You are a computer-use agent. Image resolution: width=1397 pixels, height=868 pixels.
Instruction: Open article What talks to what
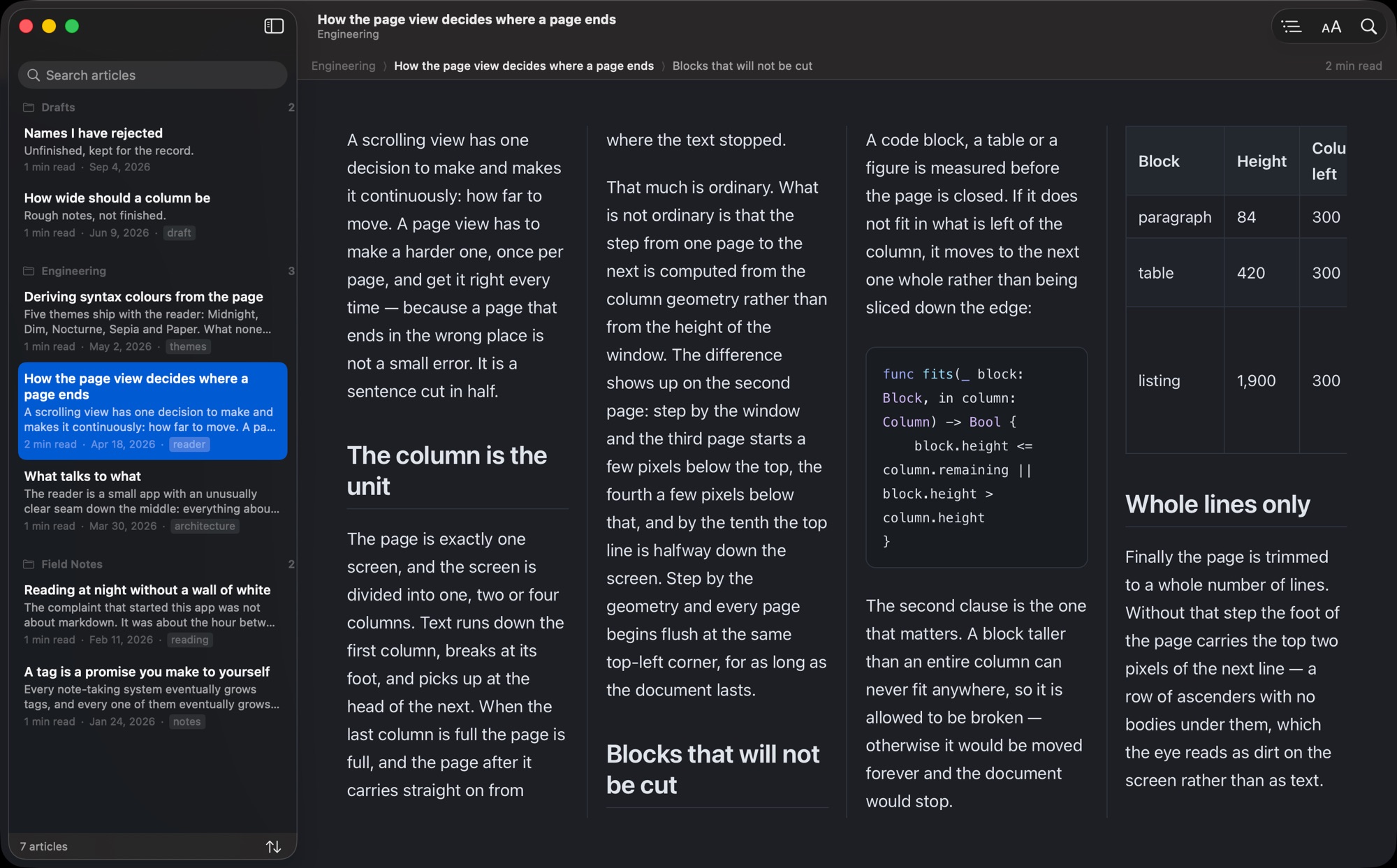(x=153, y=501)
